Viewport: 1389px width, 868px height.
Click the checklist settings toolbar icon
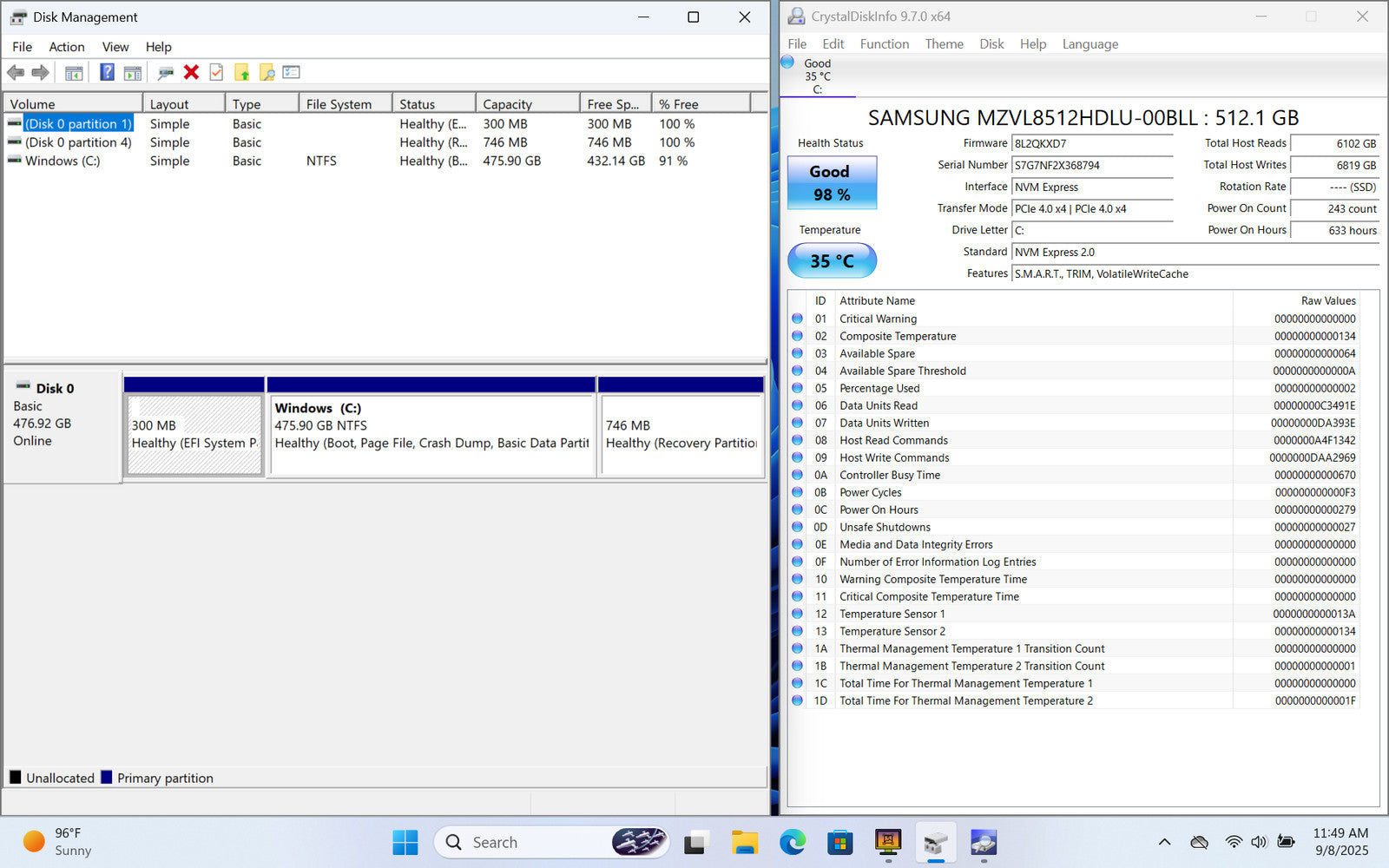[x=292, y=73]
